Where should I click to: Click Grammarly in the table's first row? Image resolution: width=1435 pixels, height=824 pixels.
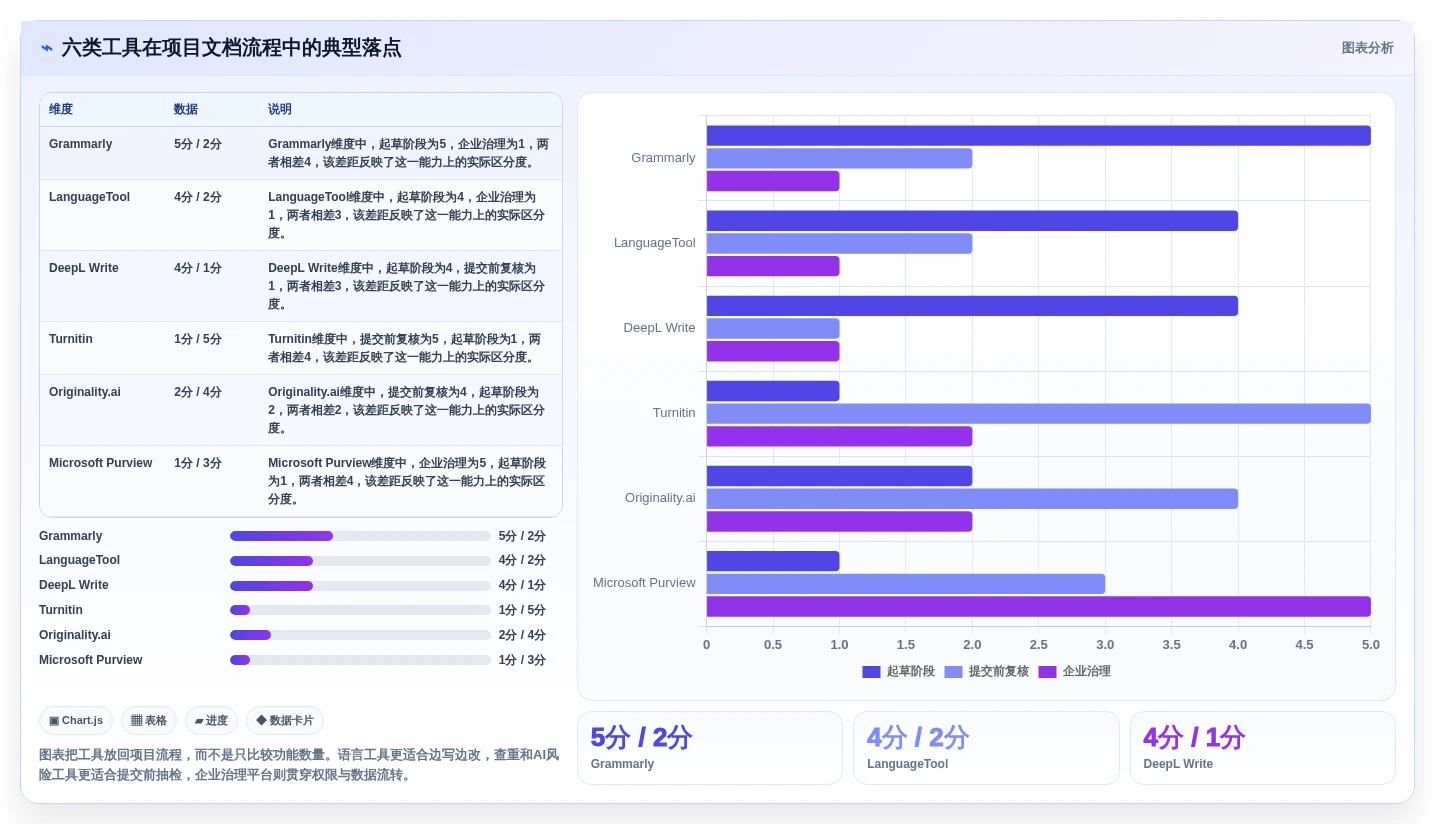coord(81,144)
